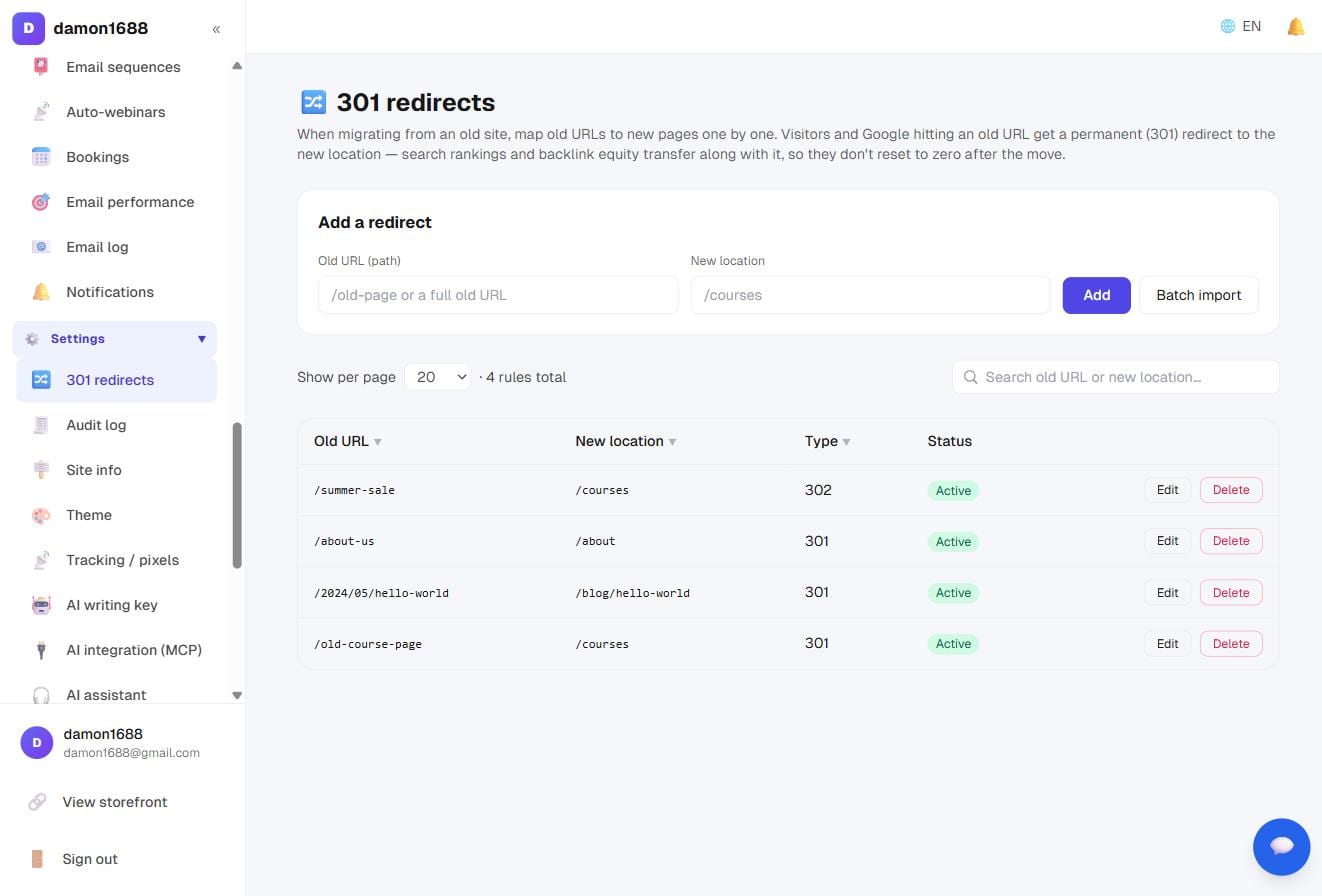
Task: Delete the /summer-sale redirect
Action: click(x=1230, y=490)
